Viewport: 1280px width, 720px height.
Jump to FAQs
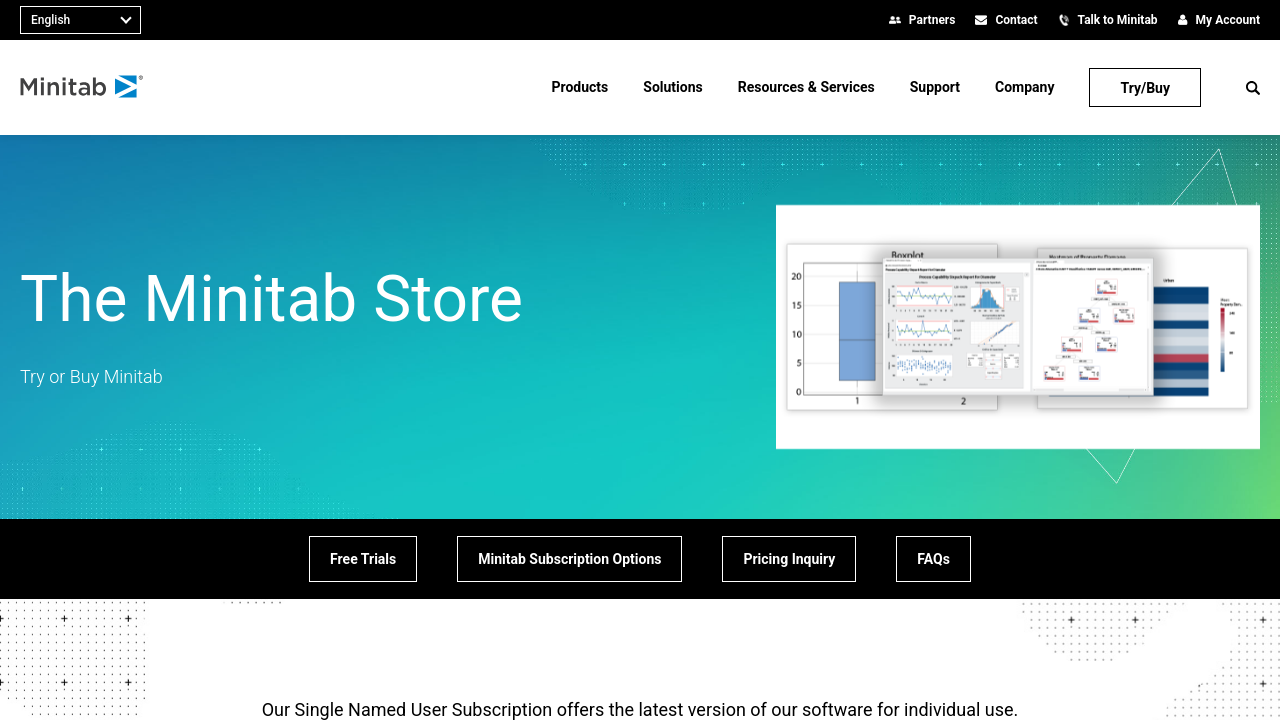[933, 559]
